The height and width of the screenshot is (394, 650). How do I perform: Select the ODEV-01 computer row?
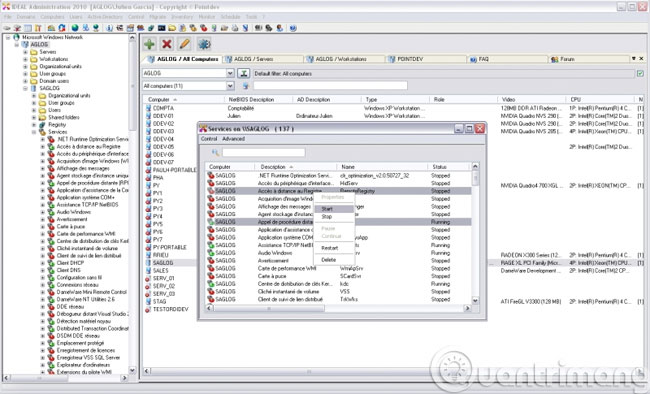163,116
